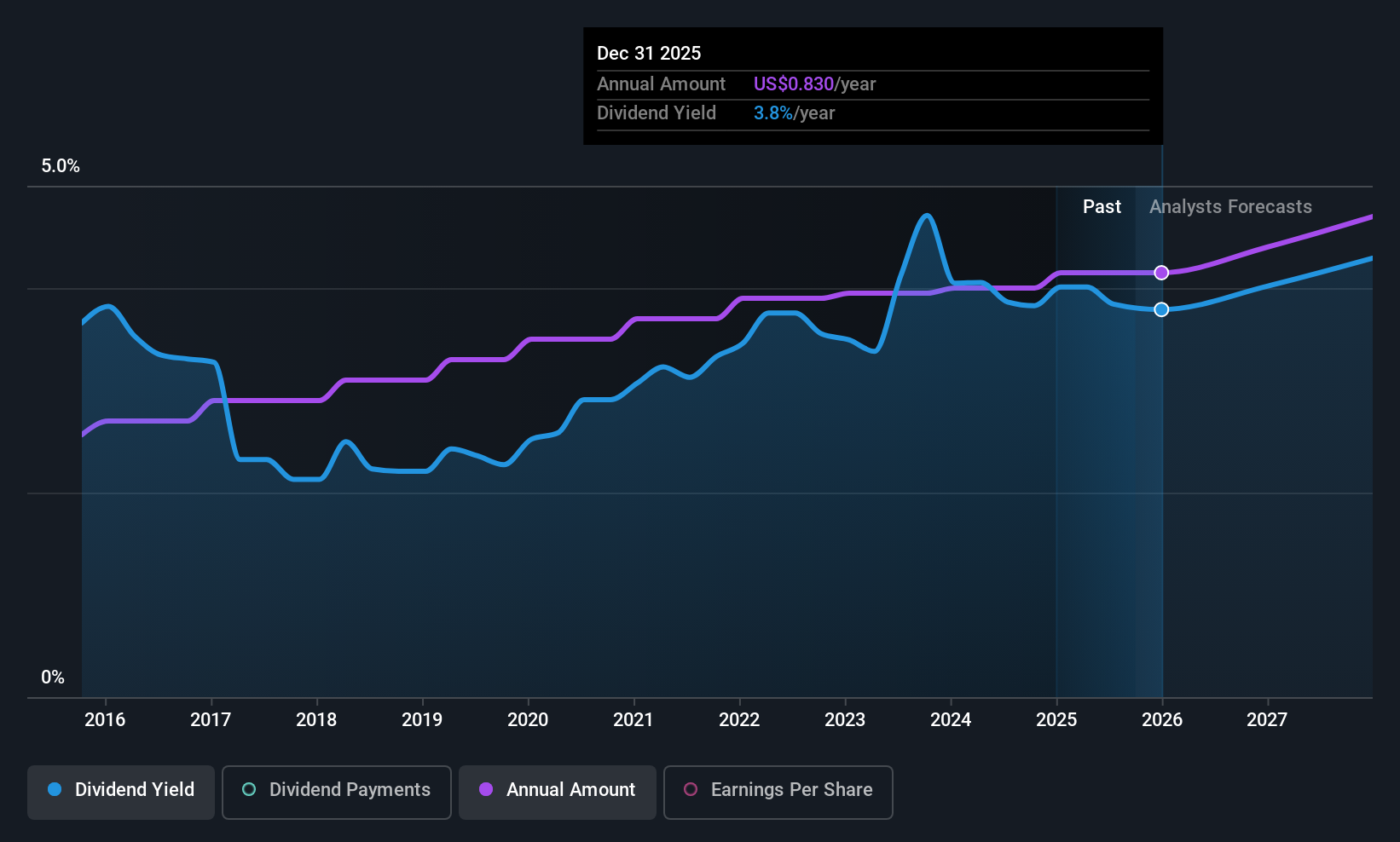Click the 5.0% y-axis label
The width and height of the screenshot is (1400, 842).
[61, 166]
